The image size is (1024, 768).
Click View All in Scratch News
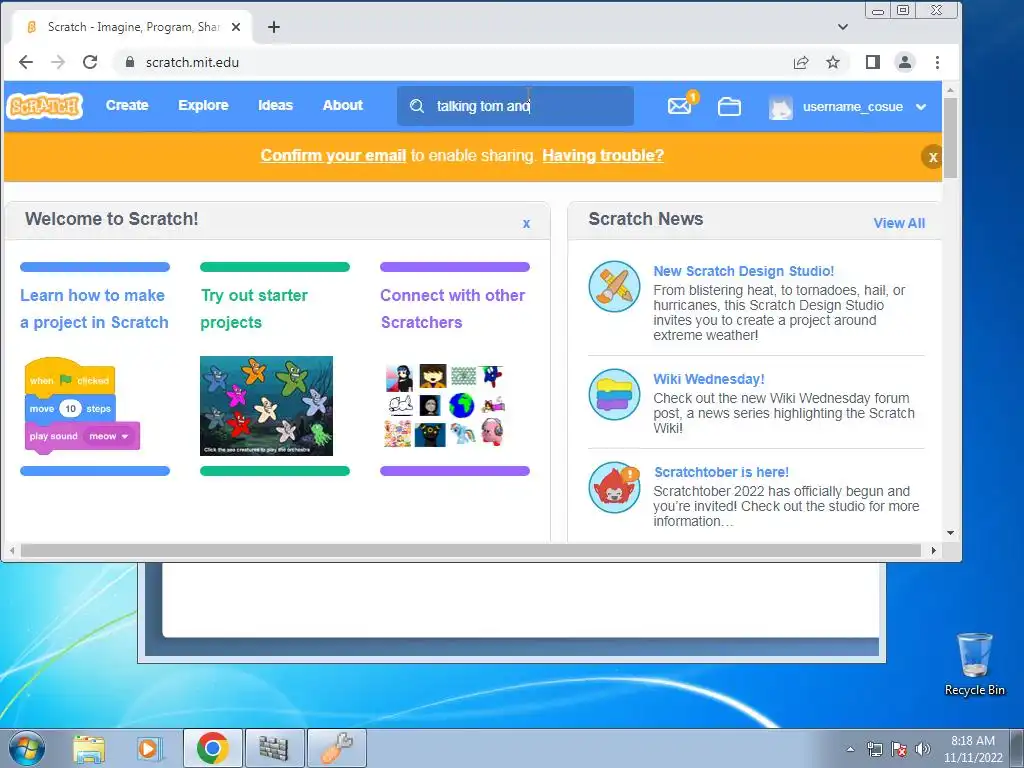coord(899,223)
